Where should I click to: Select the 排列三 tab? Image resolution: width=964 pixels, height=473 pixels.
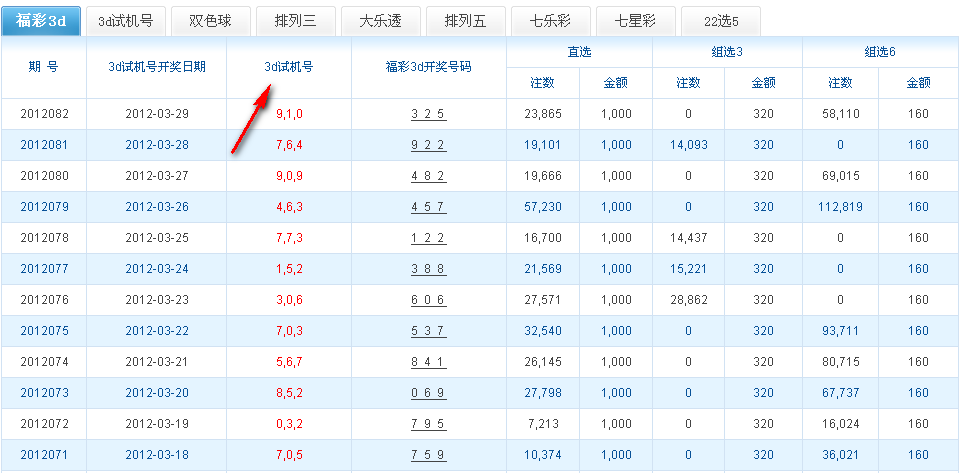pyautogui.click(x=296, y=22)
